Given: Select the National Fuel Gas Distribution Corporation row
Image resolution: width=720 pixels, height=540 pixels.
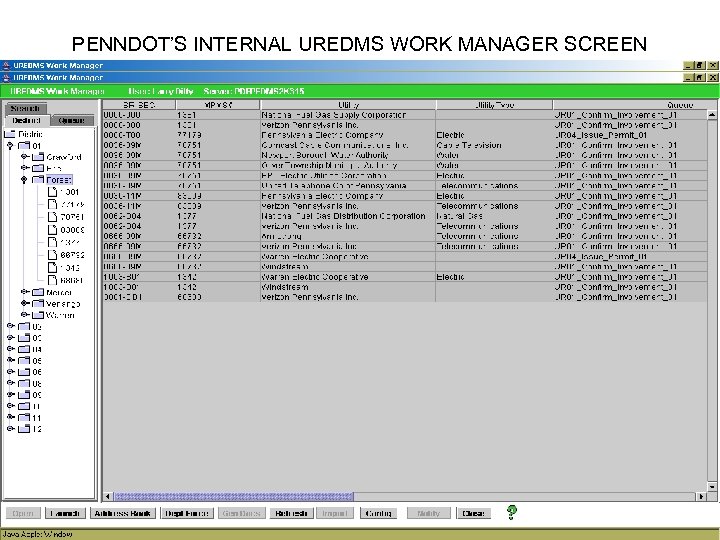Looking at the screenshot, I should pos(404,216).
